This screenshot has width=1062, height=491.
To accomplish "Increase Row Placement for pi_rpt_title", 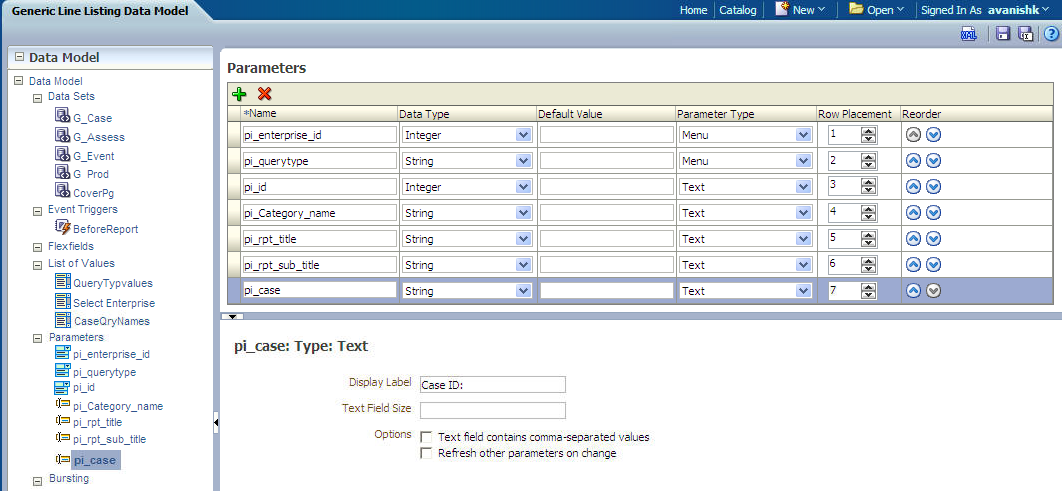I will (868, 235).
